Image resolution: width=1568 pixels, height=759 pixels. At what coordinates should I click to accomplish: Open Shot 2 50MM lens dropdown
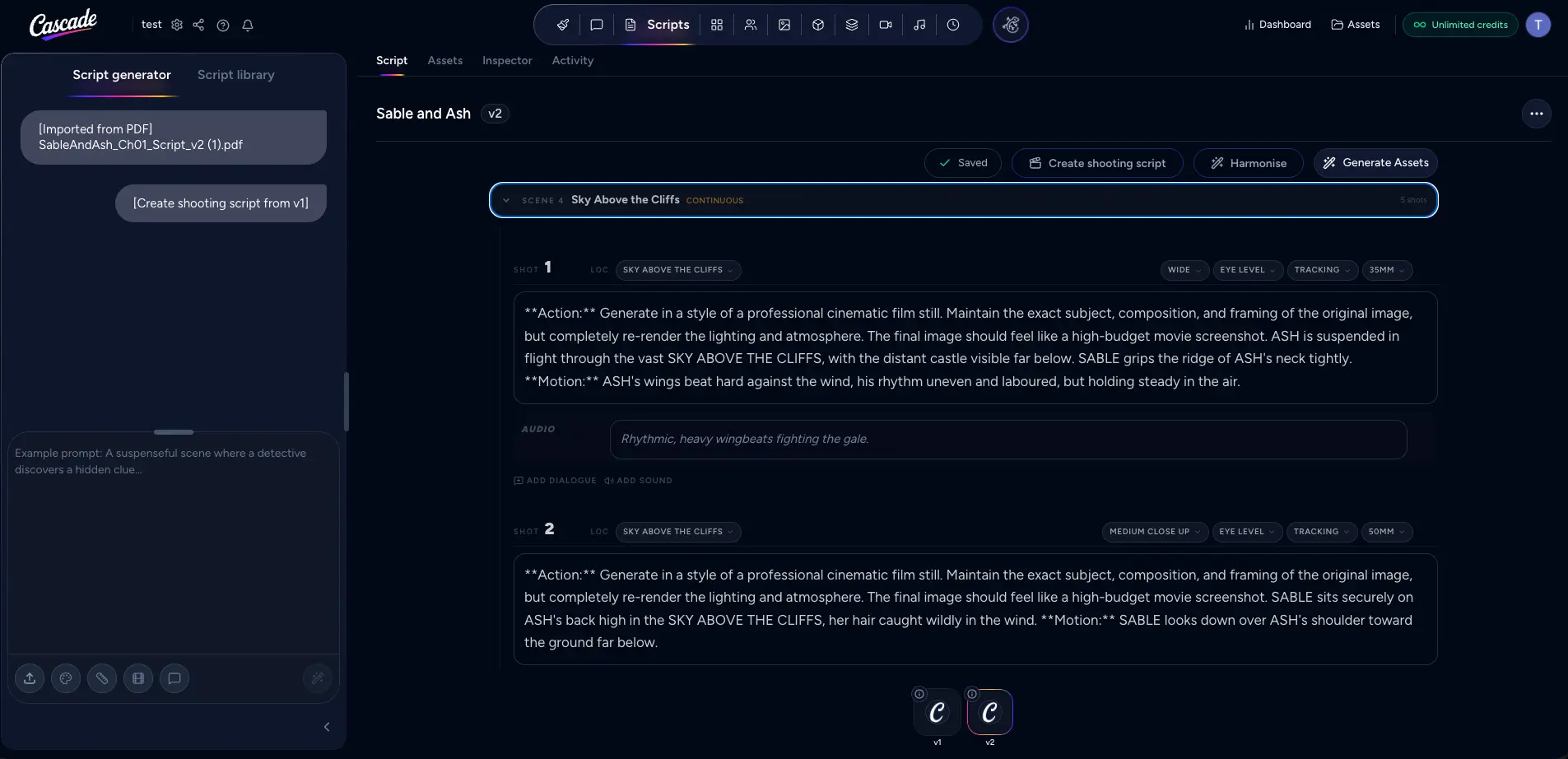pos(1387,532)
